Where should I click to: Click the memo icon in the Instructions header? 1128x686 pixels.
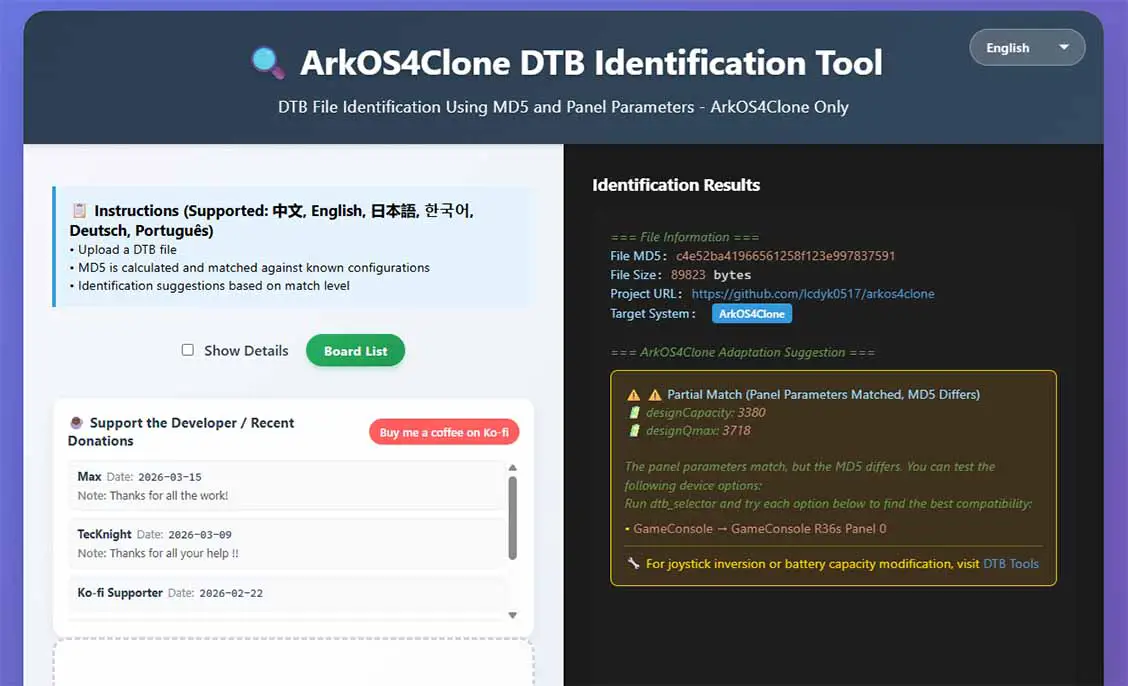(x=78, y=210)
